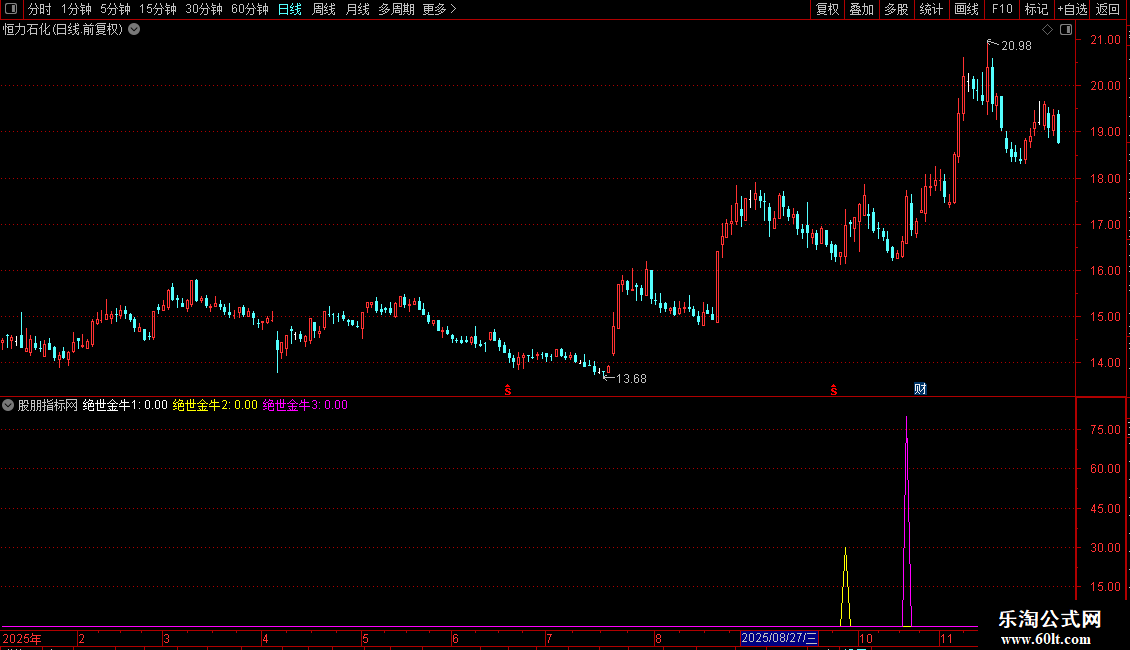Image resolution: width=1130 pixels, height=650 pixels.
Task: Switch to 周线 weekly chart
Action: 324,9
